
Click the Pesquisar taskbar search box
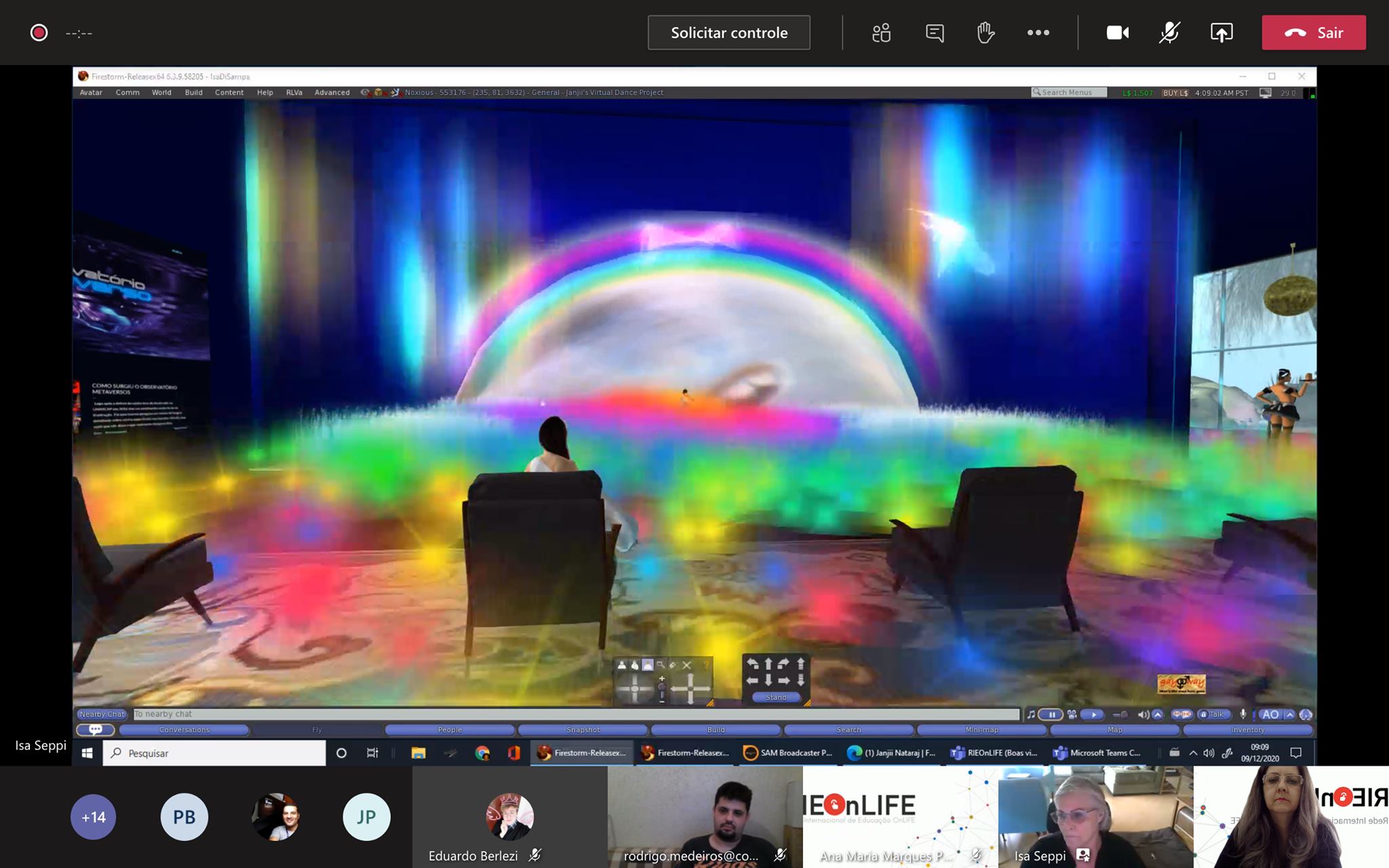point(214,753)
